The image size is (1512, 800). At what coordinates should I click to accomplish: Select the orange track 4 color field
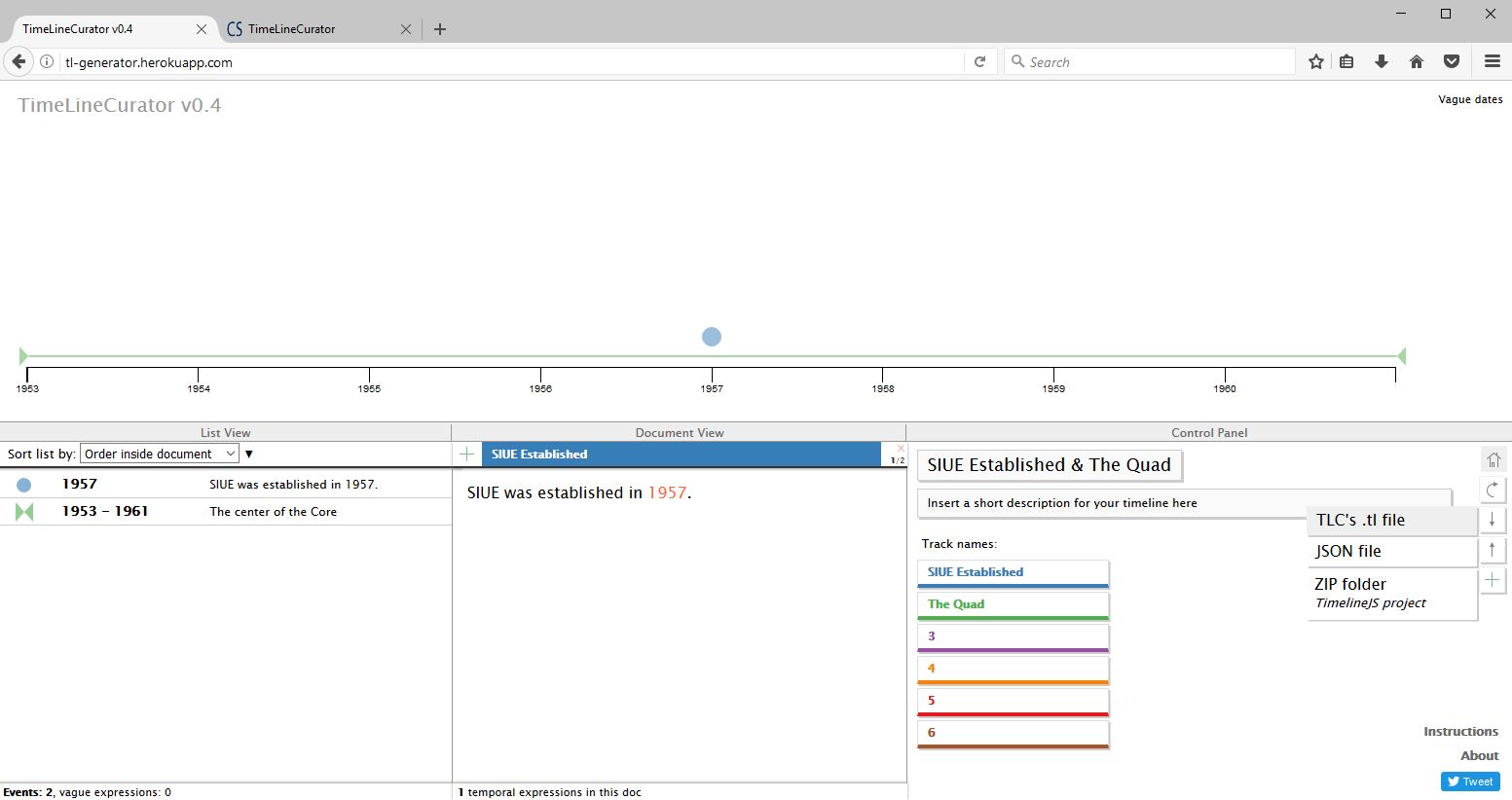(1013, 670)
